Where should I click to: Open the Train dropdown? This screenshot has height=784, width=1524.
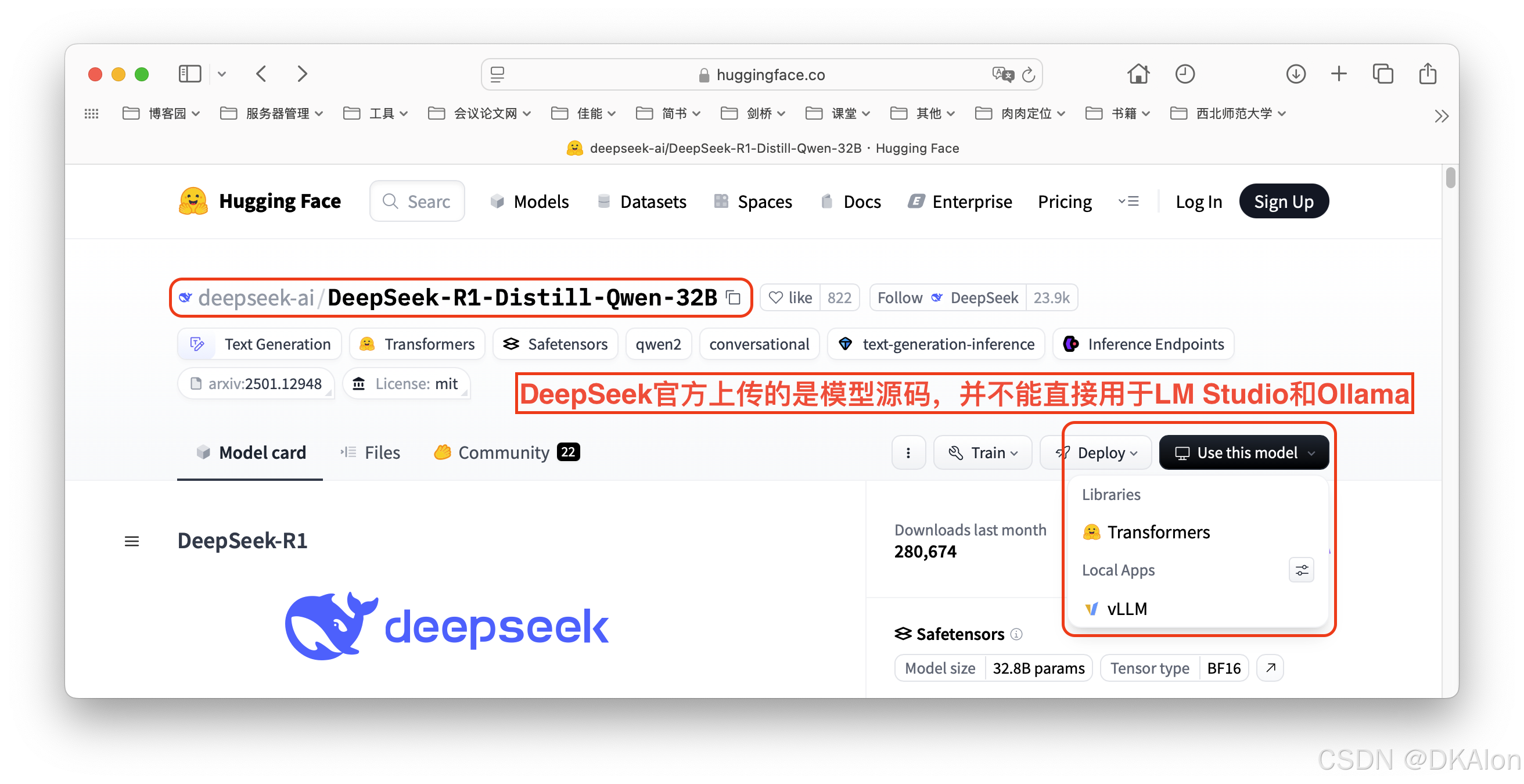click(x=982, y=452)
